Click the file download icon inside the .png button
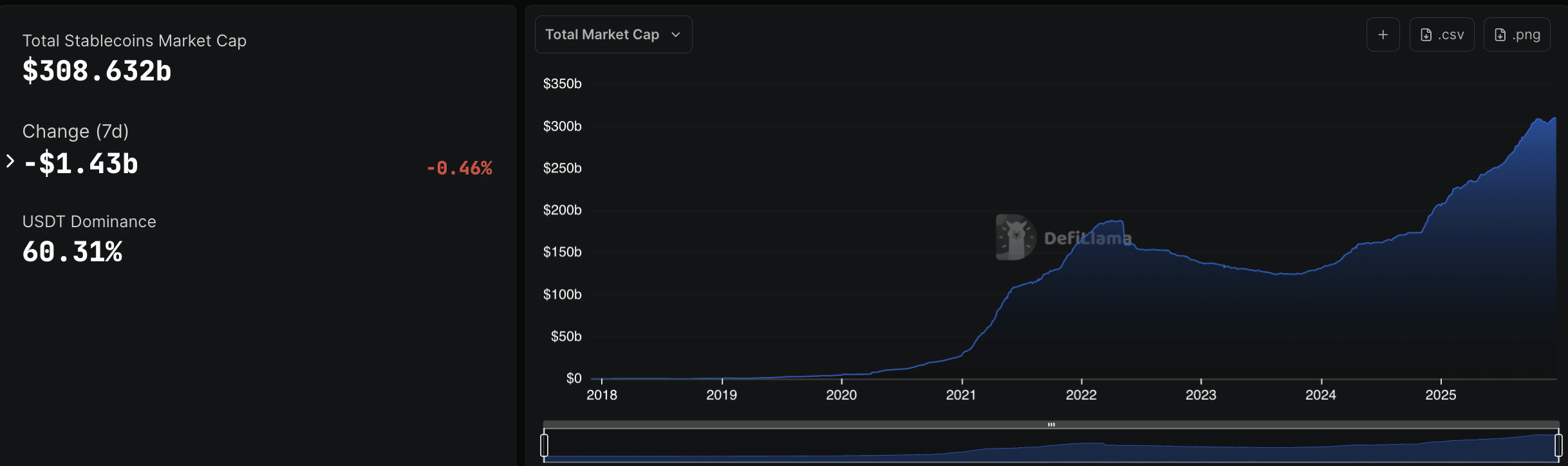Screen dimensions: 1568x466 pos(1500,35)
